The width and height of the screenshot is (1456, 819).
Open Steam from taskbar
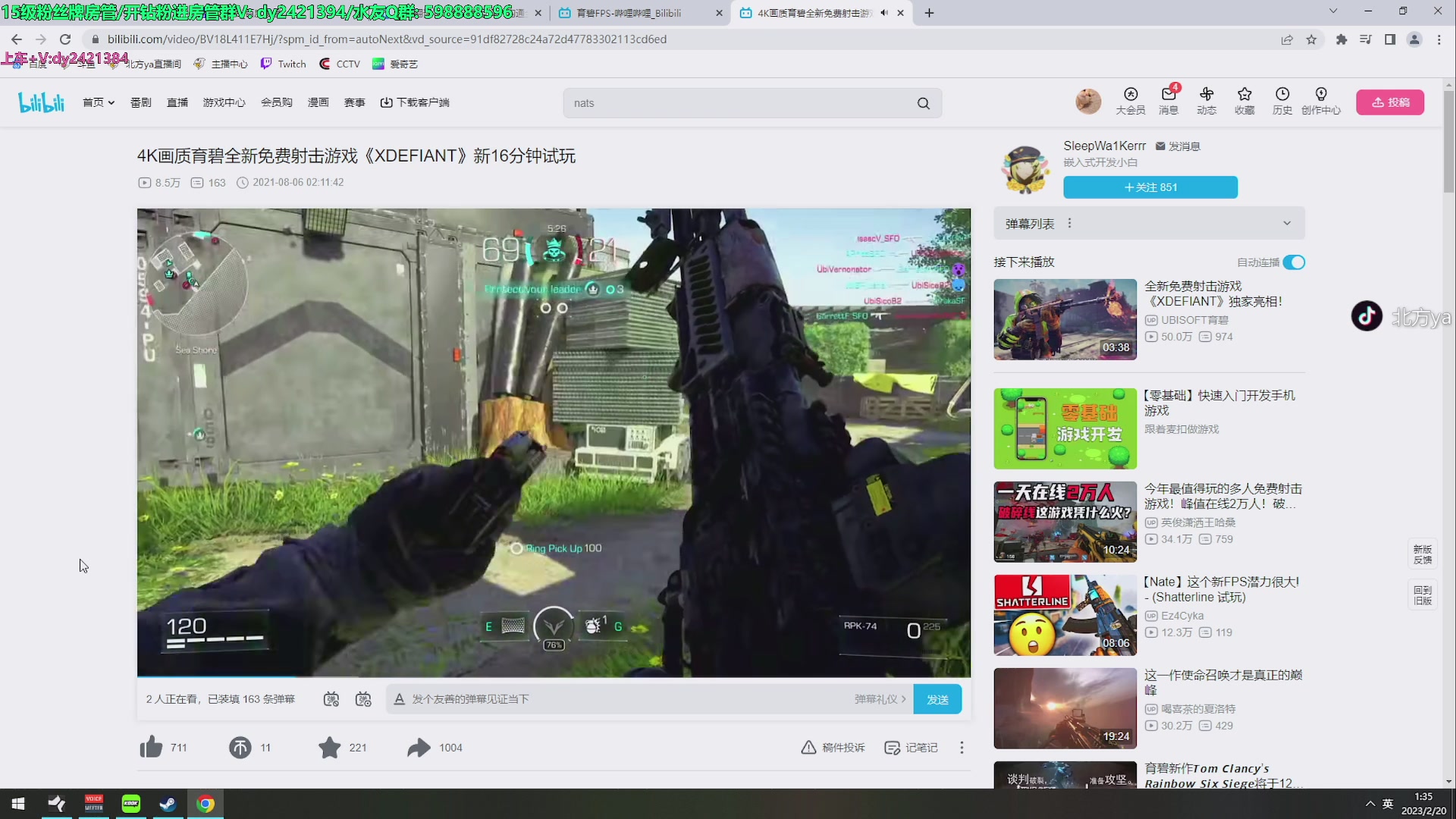point(168,804)
